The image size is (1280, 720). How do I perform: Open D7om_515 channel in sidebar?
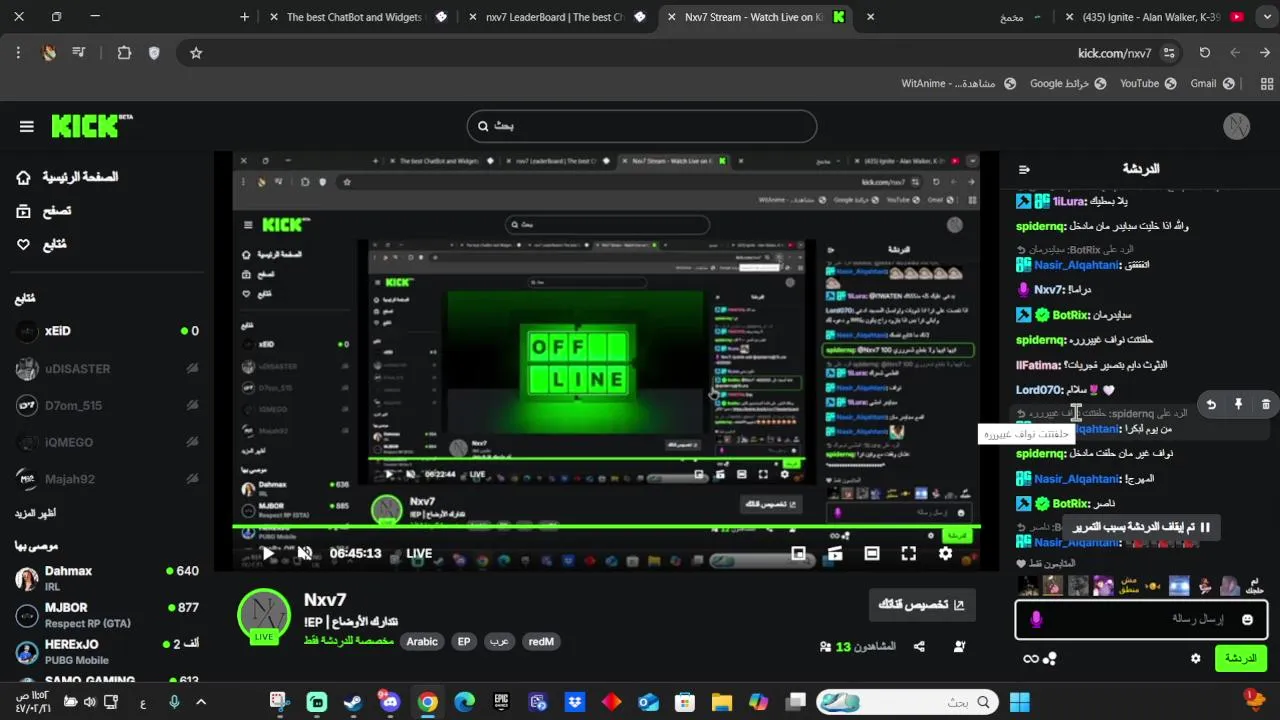tap(106, 405)
